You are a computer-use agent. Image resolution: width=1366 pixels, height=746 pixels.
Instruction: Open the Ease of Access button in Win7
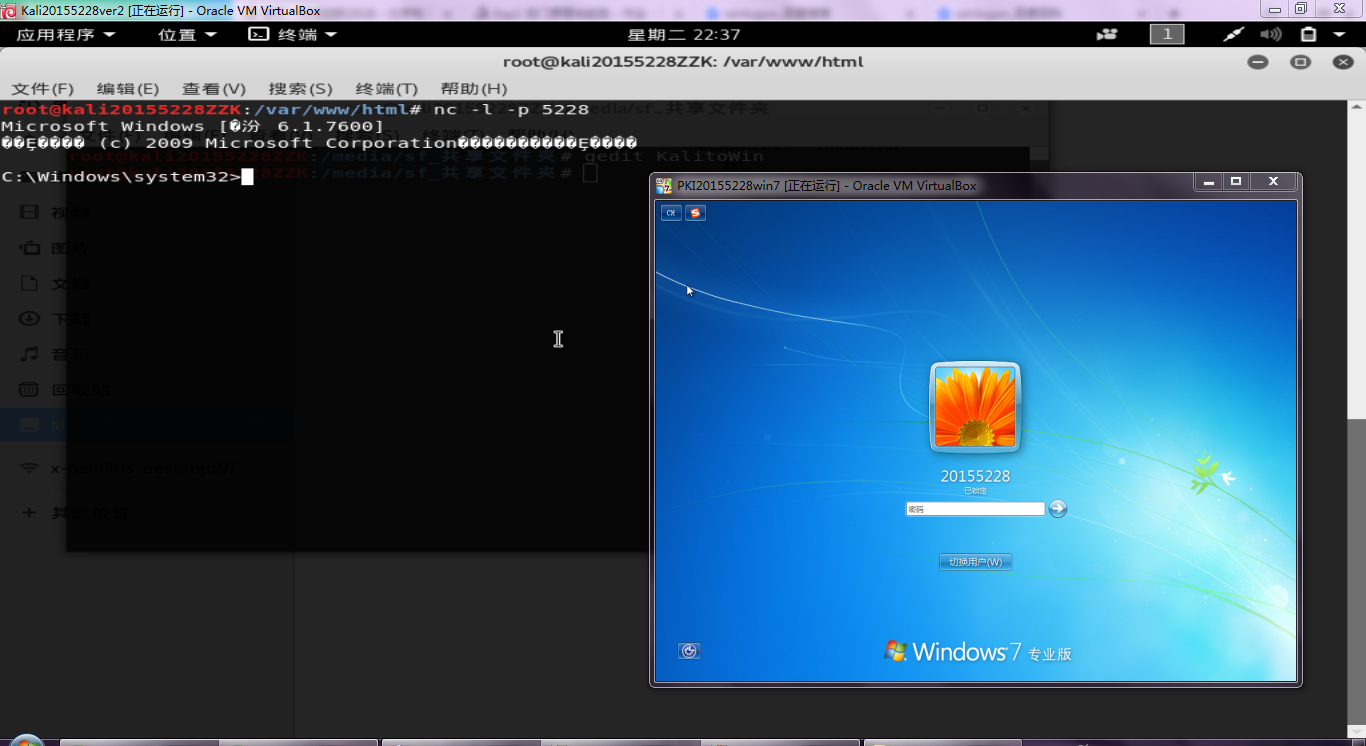(689, 651)
